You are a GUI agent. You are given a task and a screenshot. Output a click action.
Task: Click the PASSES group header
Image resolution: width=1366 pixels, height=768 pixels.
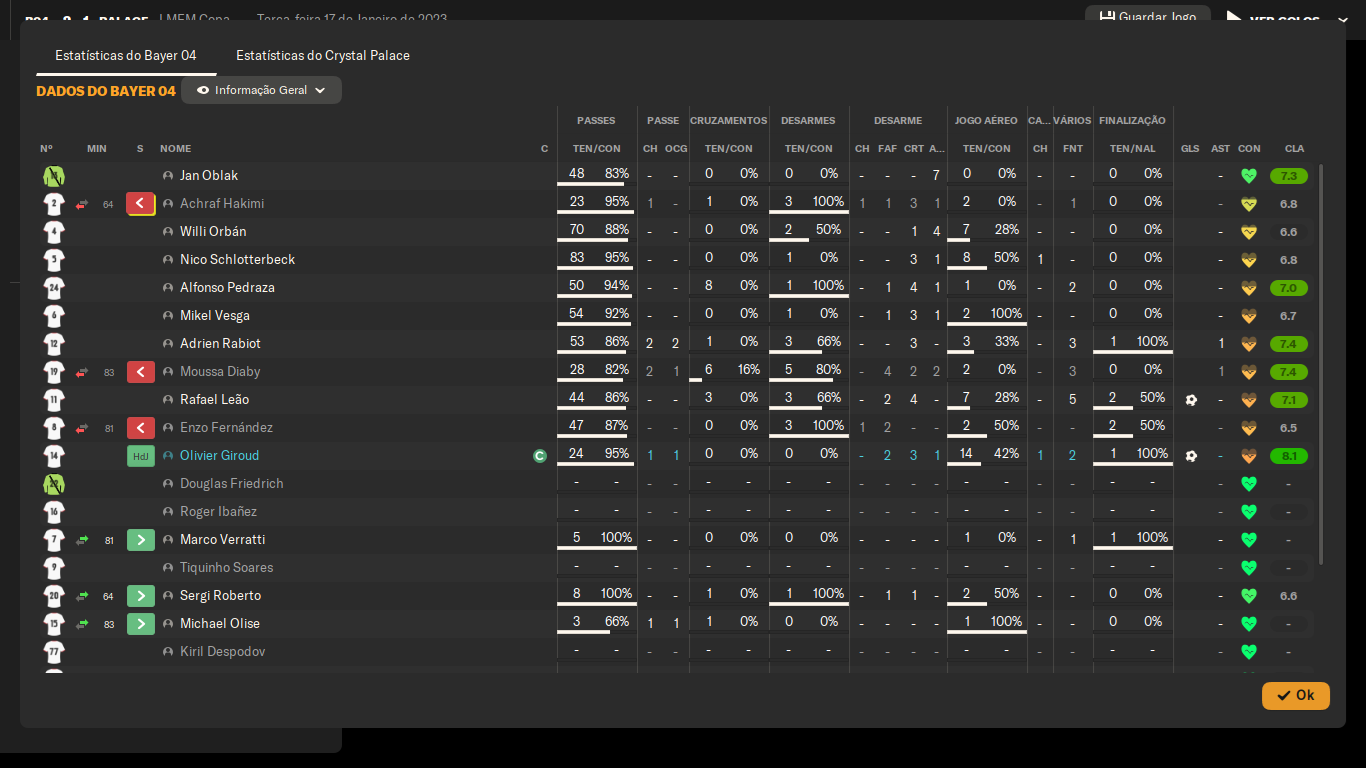596,121
